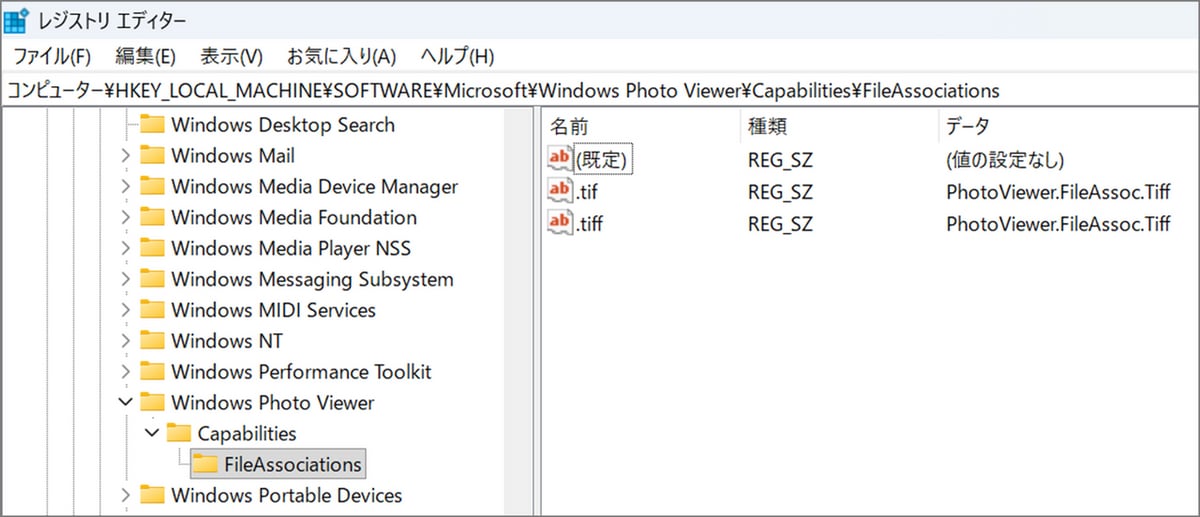
Task: Expand the Windows NT tree node
Action: [125, 341]
